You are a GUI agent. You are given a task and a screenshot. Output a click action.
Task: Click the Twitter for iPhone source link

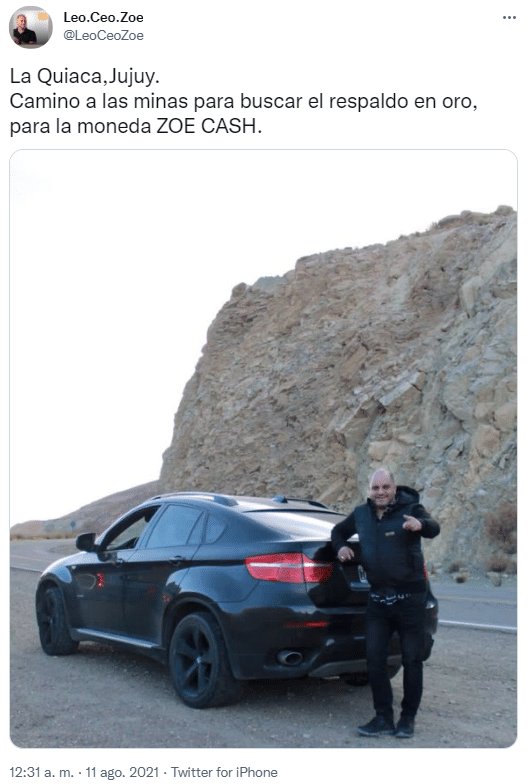(224, 772)
